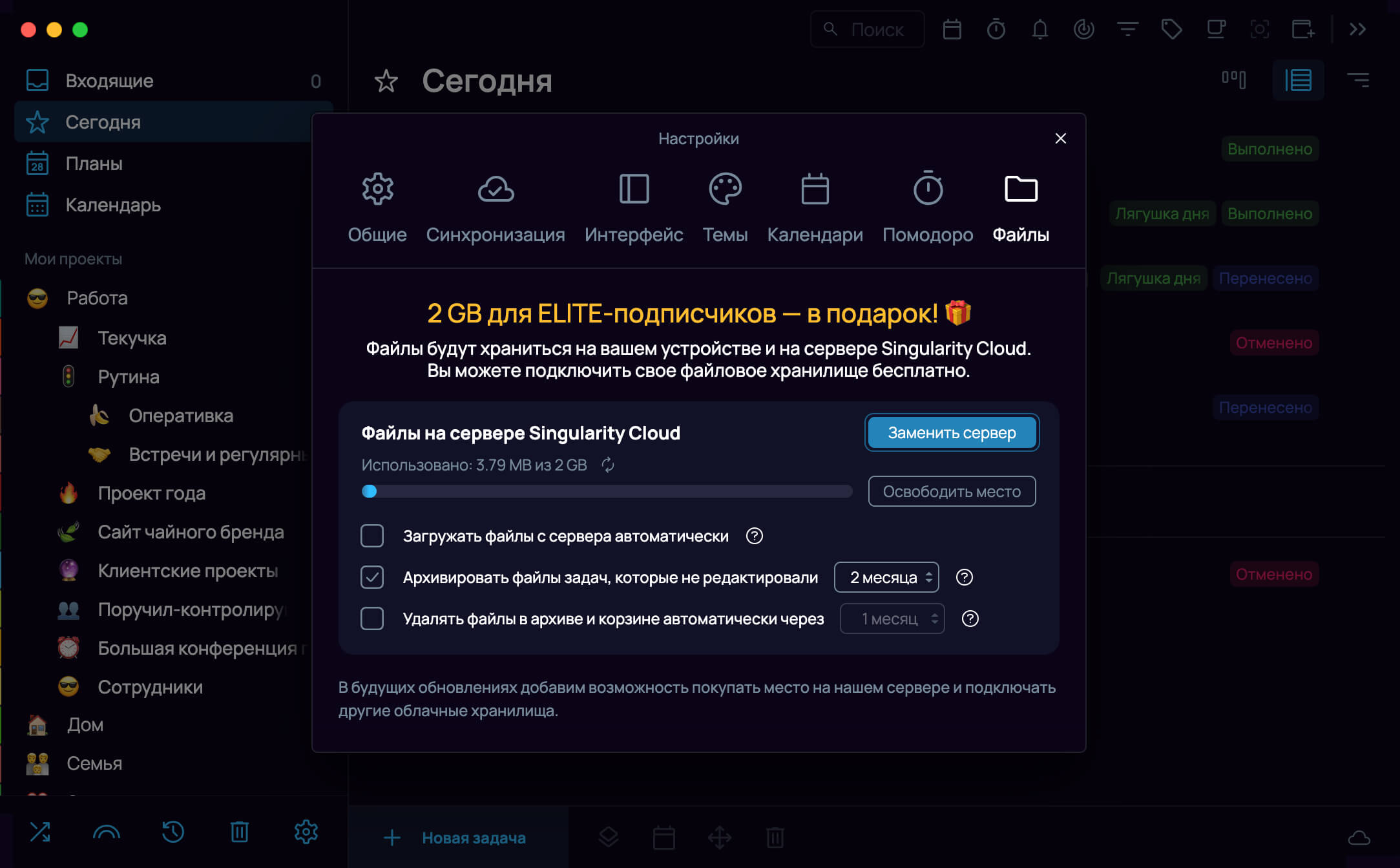Switch to the Синхронизация settings tab
The height and width of the screenshot is (868, 1400).
coord(496,208)
